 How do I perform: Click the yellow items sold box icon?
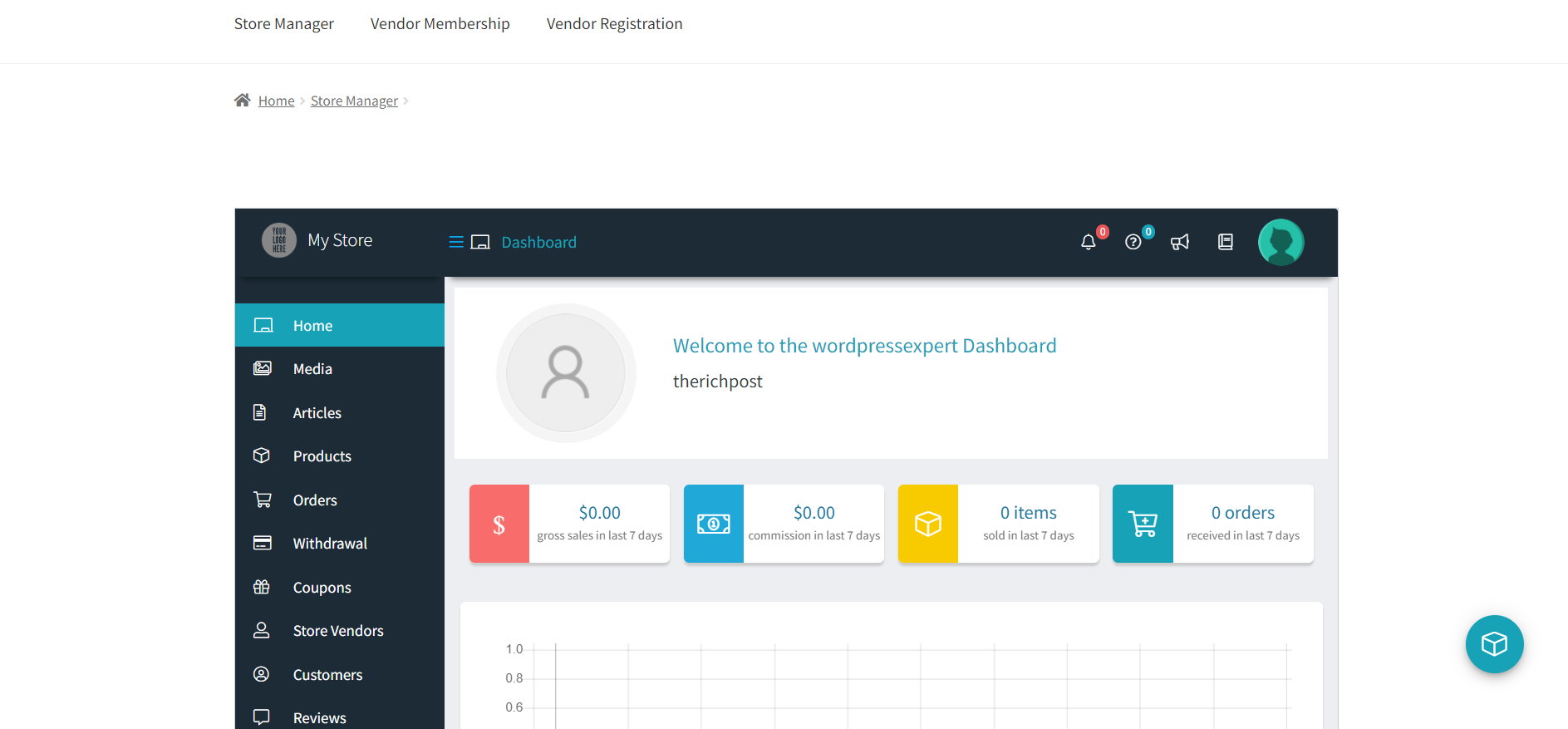[927, 524]
